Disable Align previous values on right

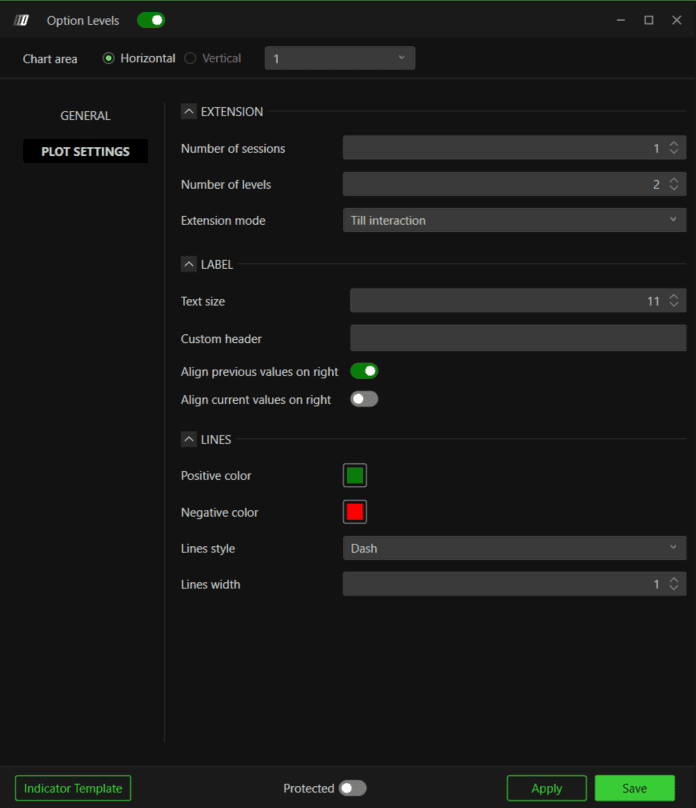[364, 371]
